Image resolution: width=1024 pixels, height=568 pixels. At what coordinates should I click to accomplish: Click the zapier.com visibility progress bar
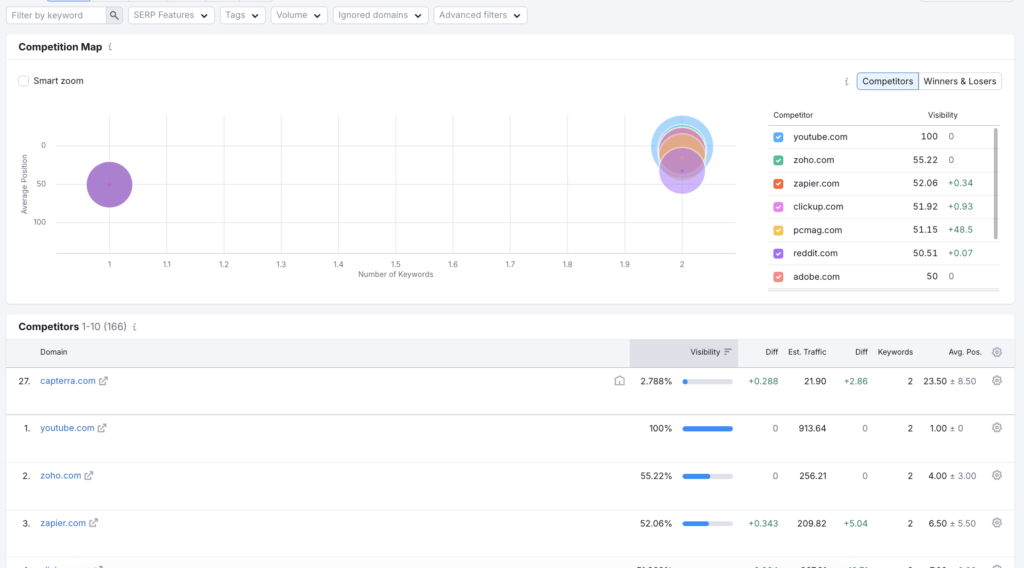(707, 524)
